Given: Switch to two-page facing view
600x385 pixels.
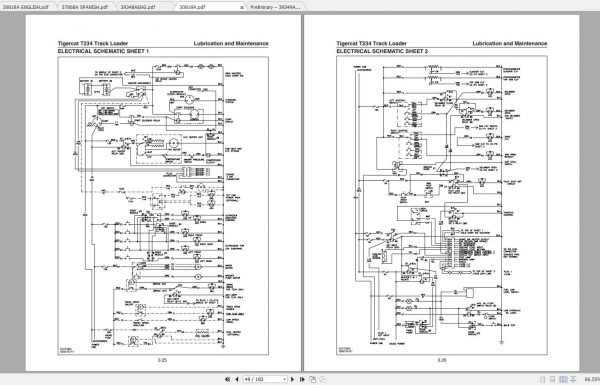Looking at the screenshot, I should (563, 380).
